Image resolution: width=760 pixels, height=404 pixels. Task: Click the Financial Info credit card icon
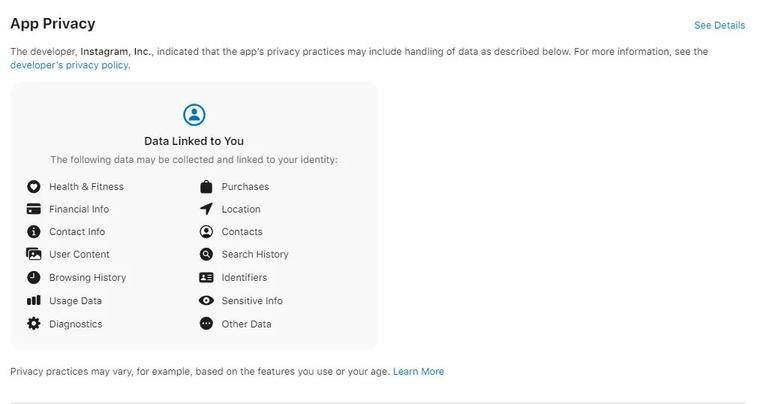[x=33, y=209]
